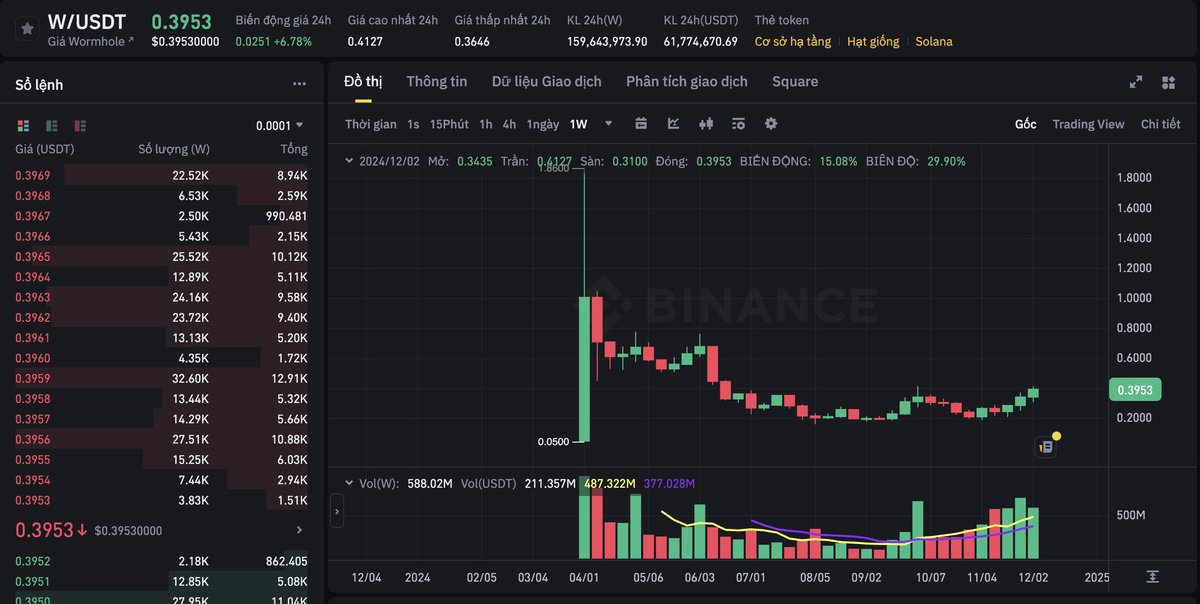The width and height of the screenshot is (1200, 604).
Task: Open Solana token tag
Action: pos(934,42)
